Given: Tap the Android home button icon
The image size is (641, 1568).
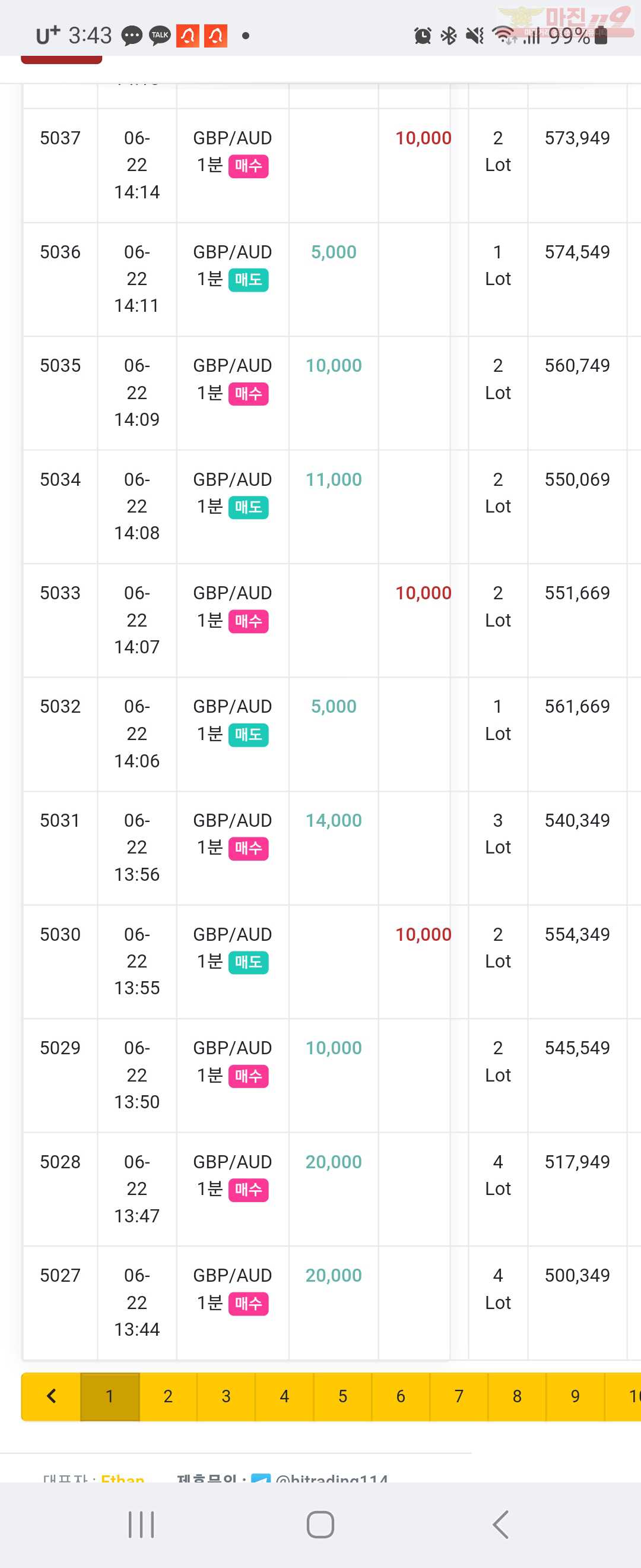Looking at the screenshot, I should coord(320,1525).
